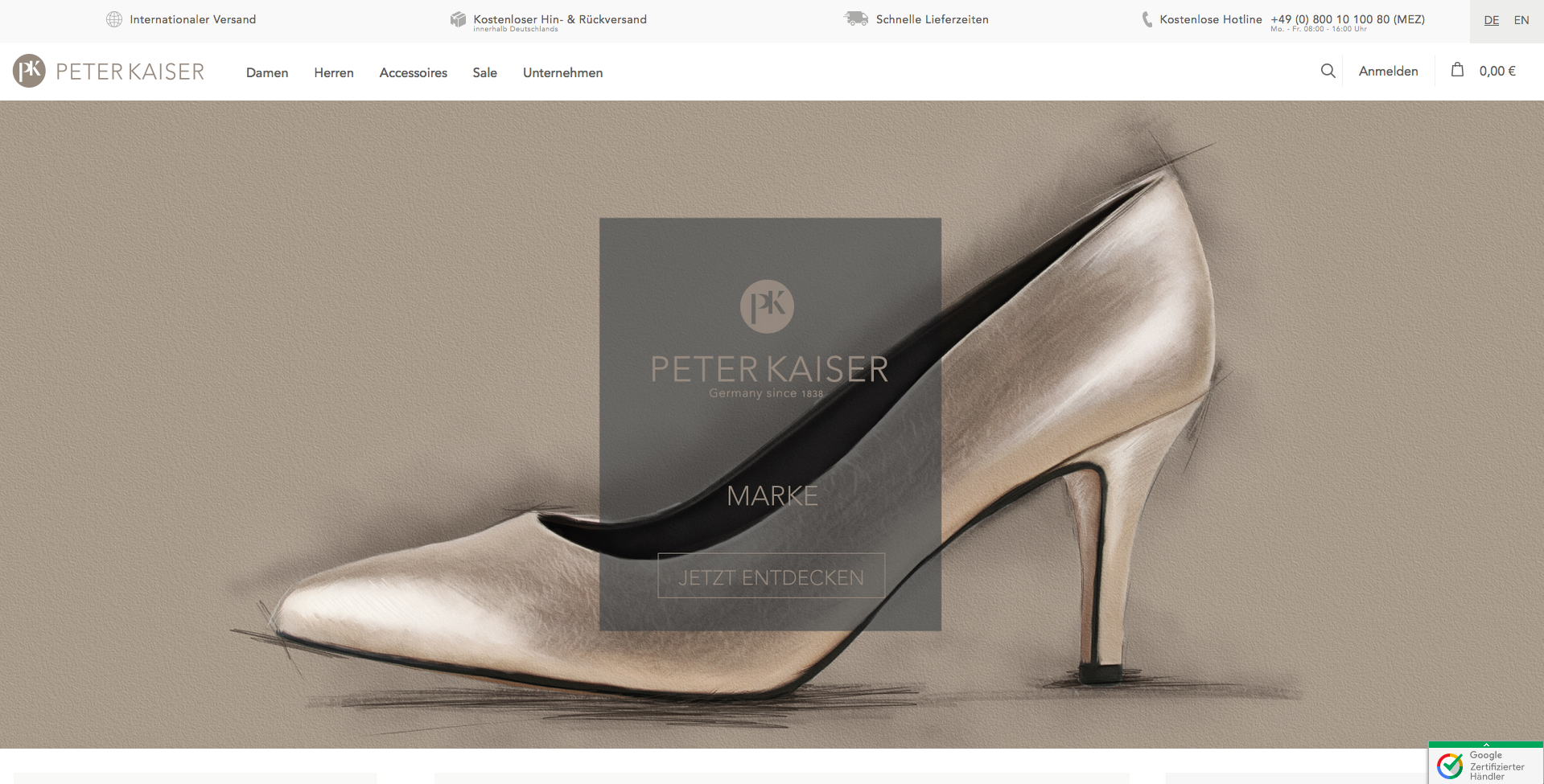
Task: Open the Herren menu
Action: coord(334,72)
